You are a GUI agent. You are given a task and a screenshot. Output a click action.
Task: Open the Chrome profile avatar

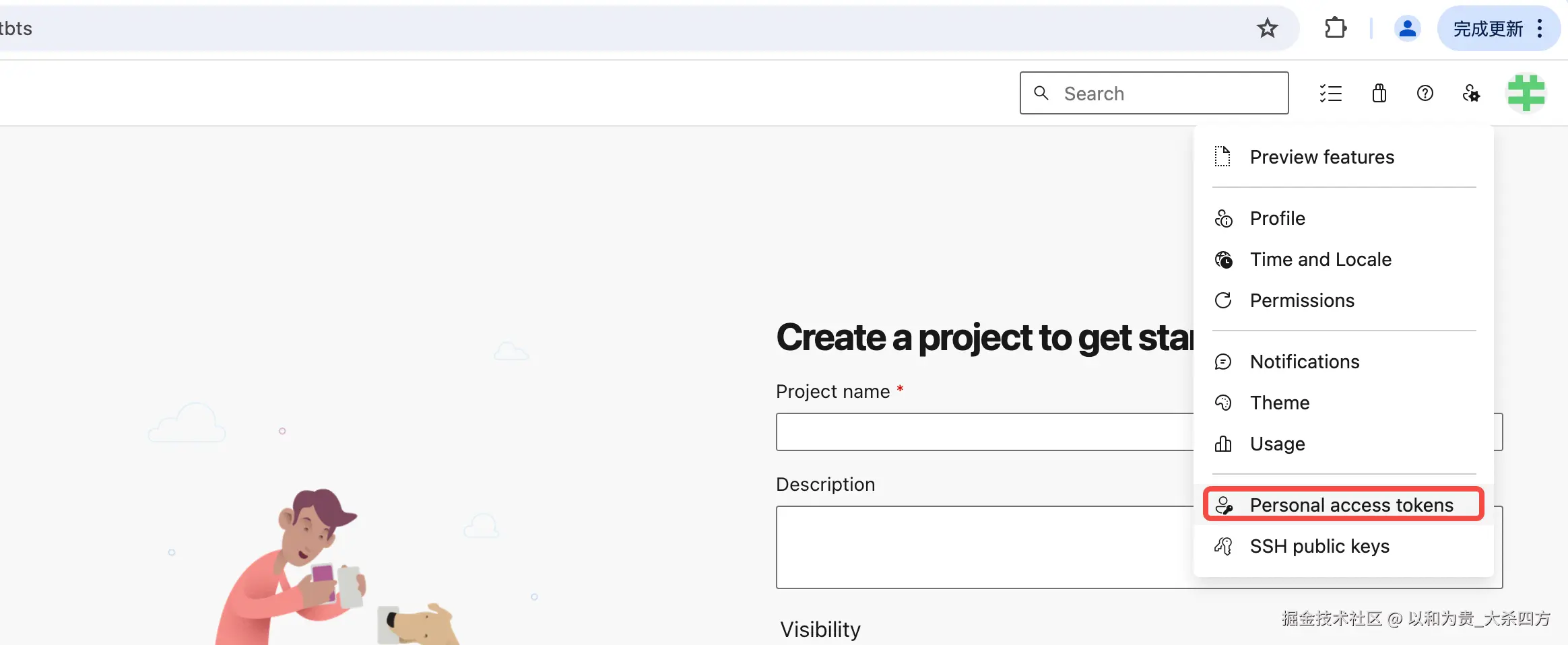point(1407,28)
